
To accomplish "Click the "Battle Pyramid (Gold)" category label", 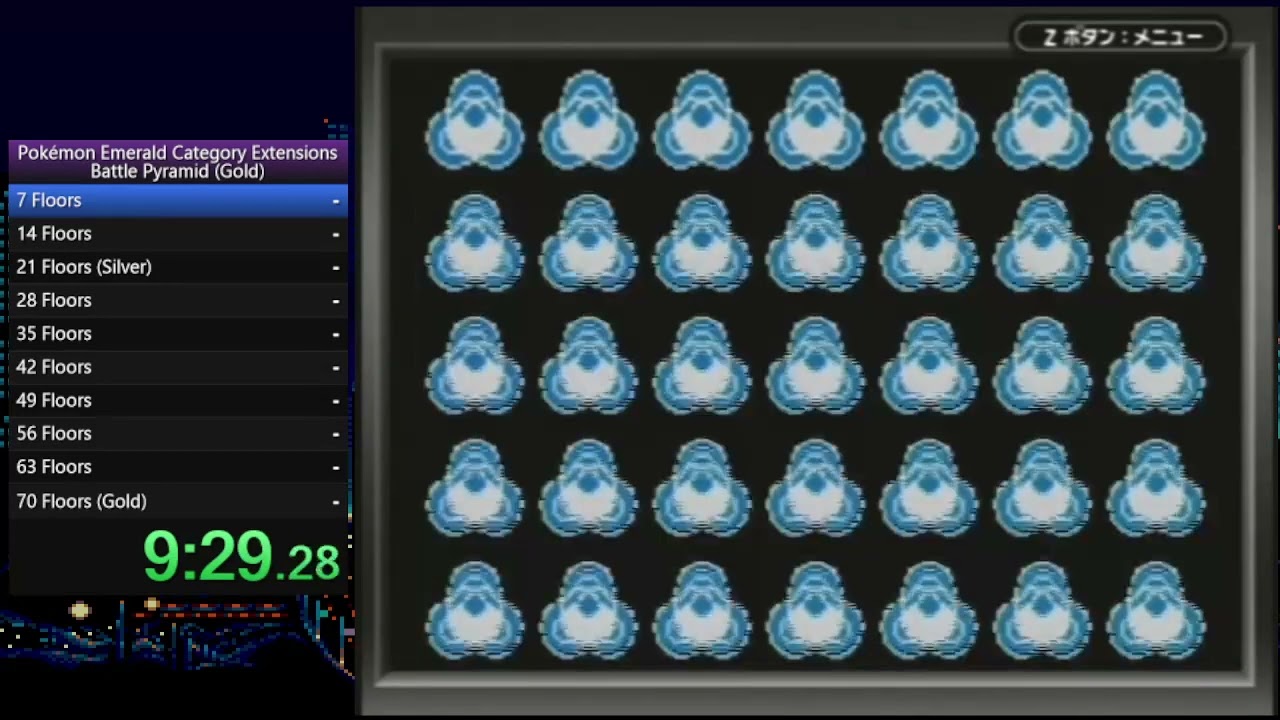I will pos(177,172).
